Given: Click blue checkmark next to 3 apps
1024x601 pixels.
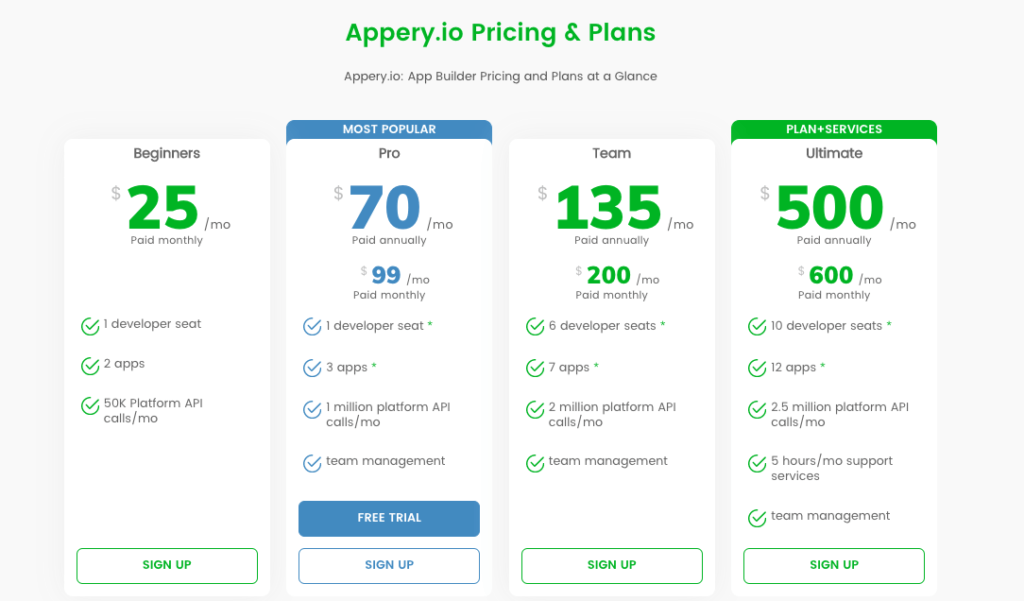Looking at the screenshot, I should click(312, 368).
